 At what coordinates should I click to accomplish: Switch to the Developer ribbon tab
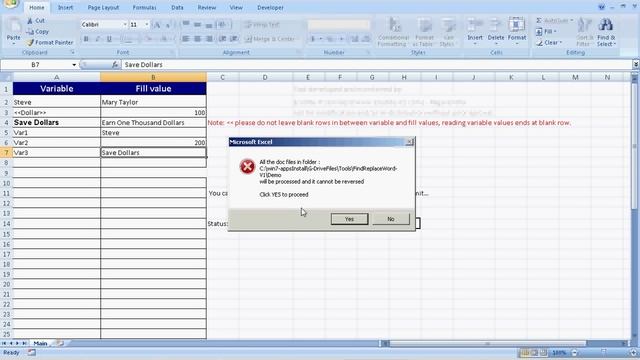point(270,7)
